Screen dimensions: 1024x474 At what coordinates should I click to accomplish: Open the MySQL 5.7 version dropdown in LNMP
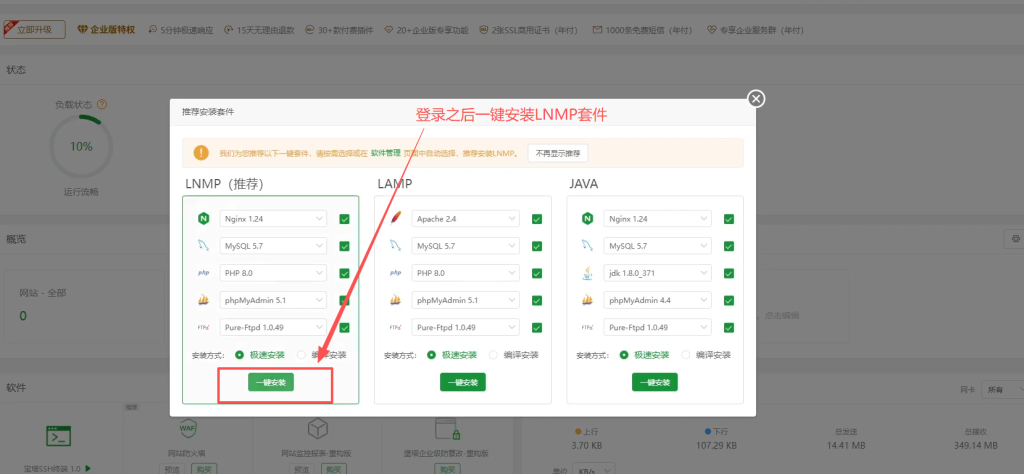click(273, 246)
